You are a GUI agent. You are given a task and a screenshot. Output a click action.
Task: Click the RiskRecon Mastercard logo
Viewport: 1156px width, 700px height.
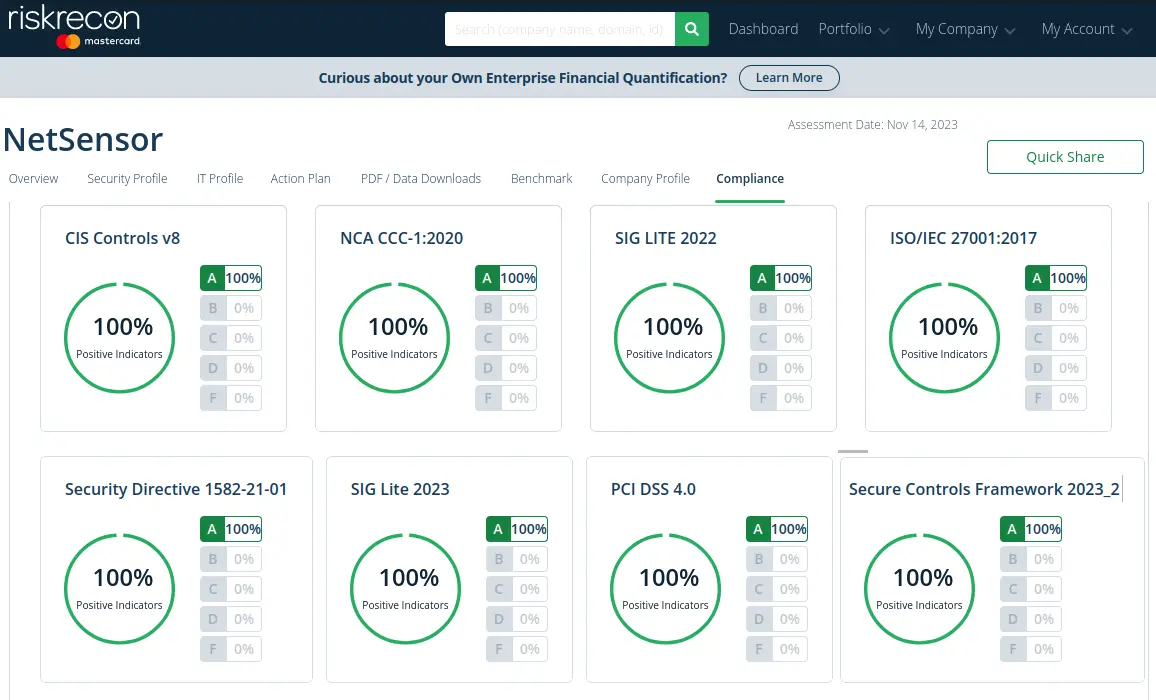[x=74, y=27]
